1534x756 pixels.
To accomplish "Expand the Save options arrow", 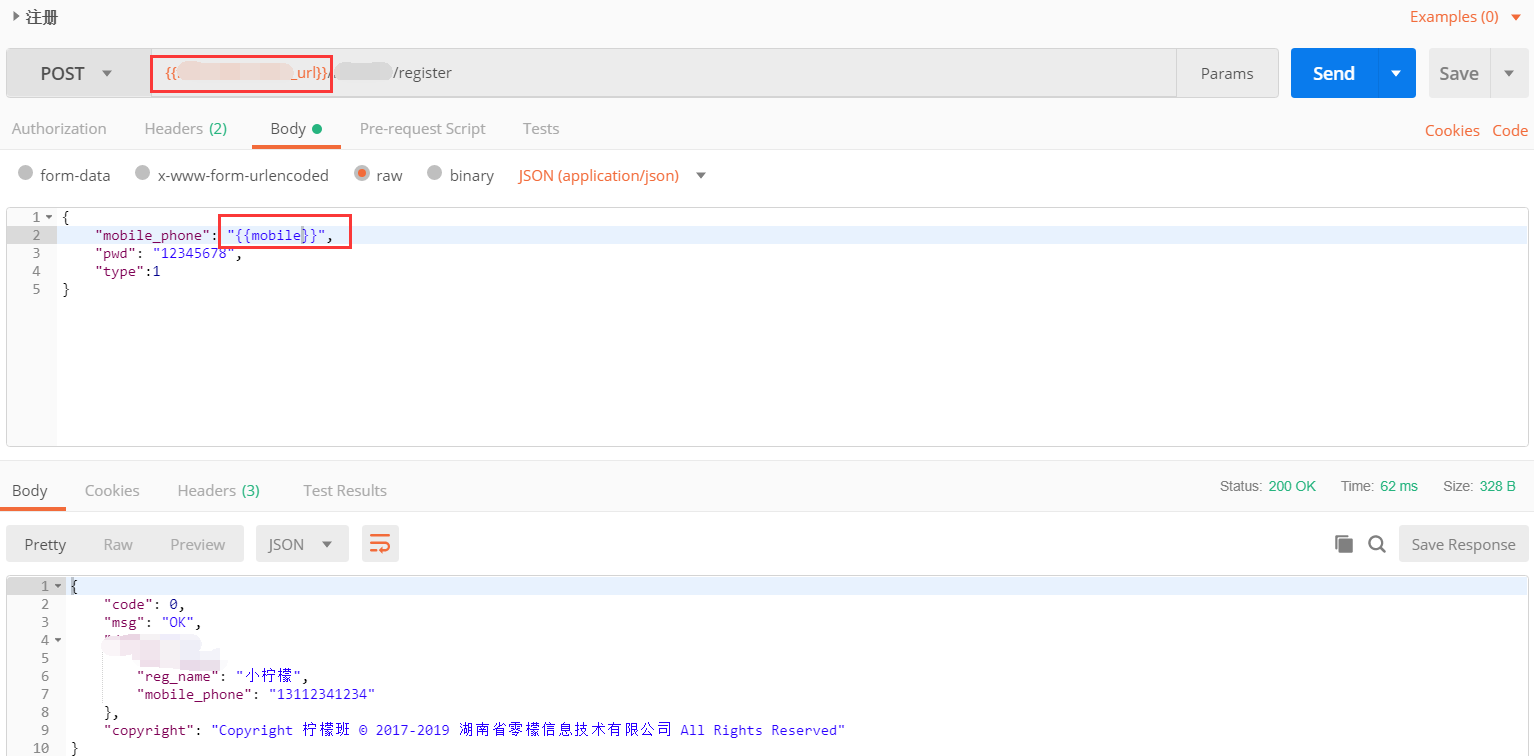I will click(1509, 73).
